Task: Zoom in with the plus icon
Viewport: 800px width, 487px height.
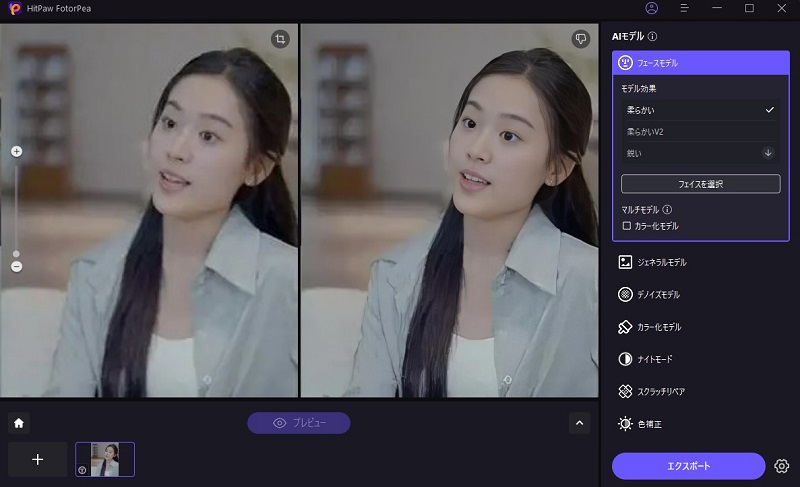Action: pyautogui.click(x=16, y=151)
